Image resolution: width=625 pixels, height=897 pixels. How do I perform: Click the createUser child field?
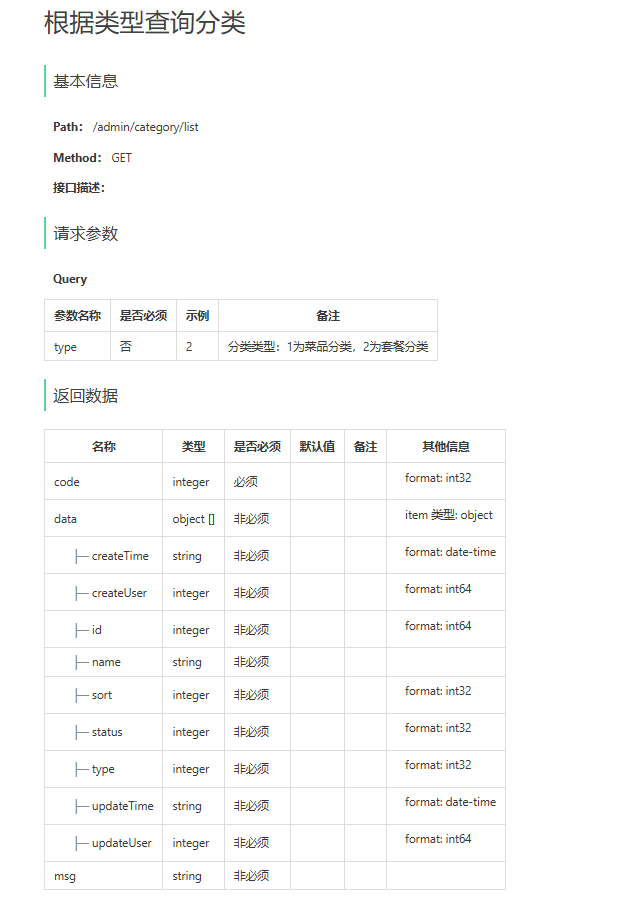[x=119, y=592]
